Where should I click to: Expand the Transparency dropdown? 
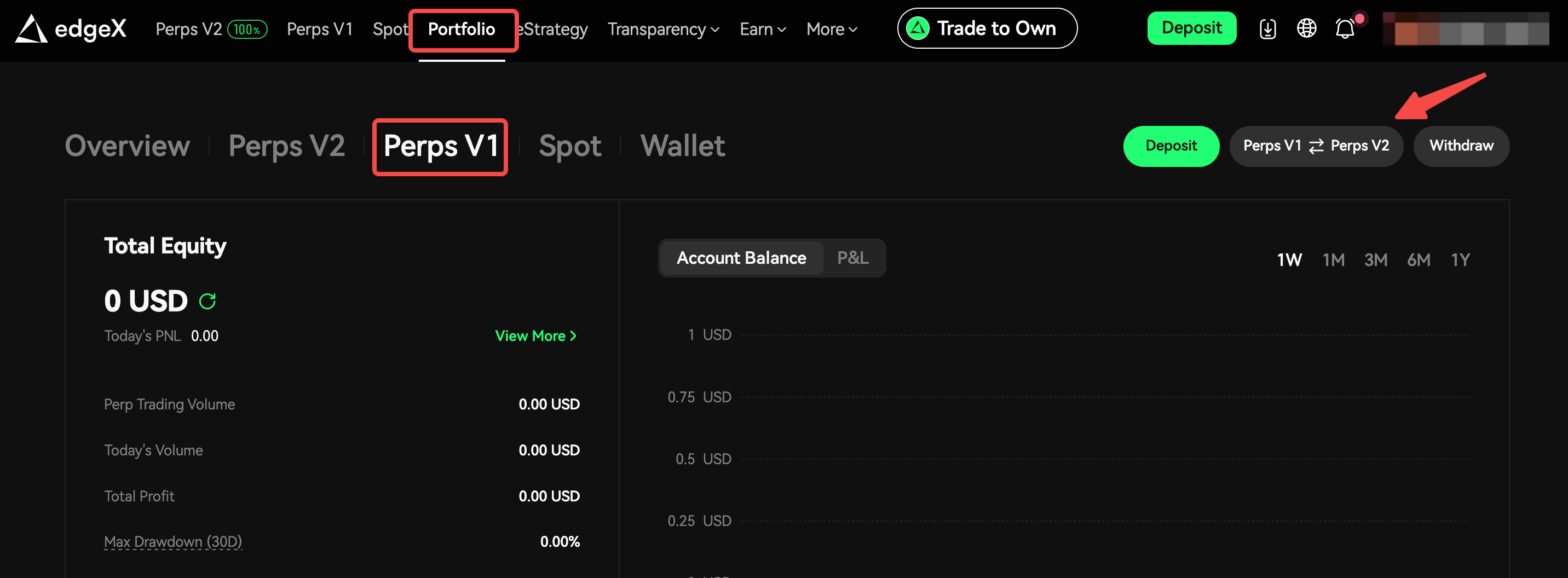point(663,29)
